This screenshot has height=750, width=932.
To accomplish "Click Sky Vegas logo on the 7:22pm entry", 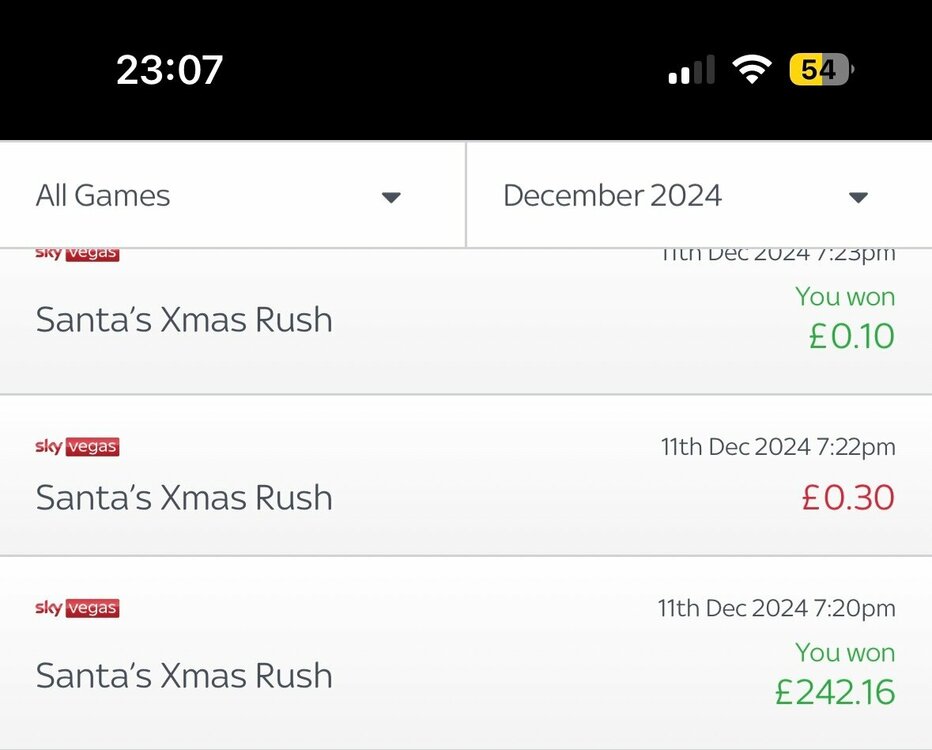I will click(x=77, y=447).
